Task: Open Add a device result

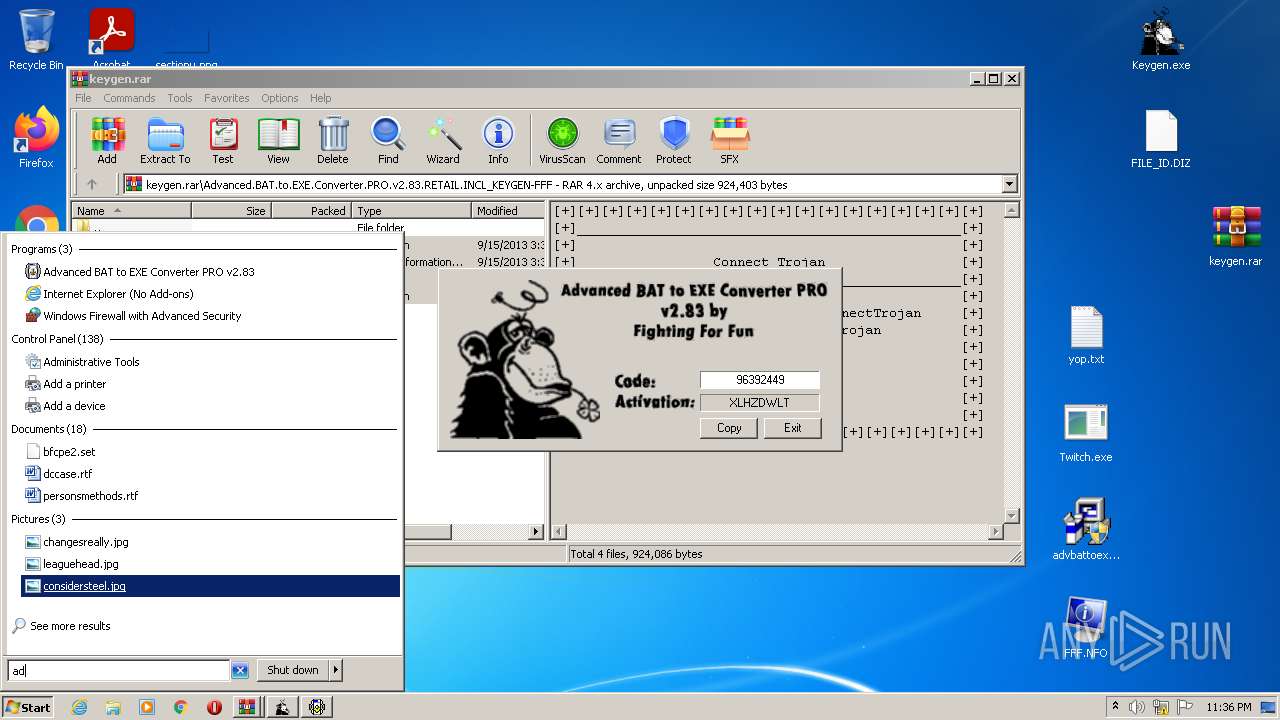Action: [74, 406]
